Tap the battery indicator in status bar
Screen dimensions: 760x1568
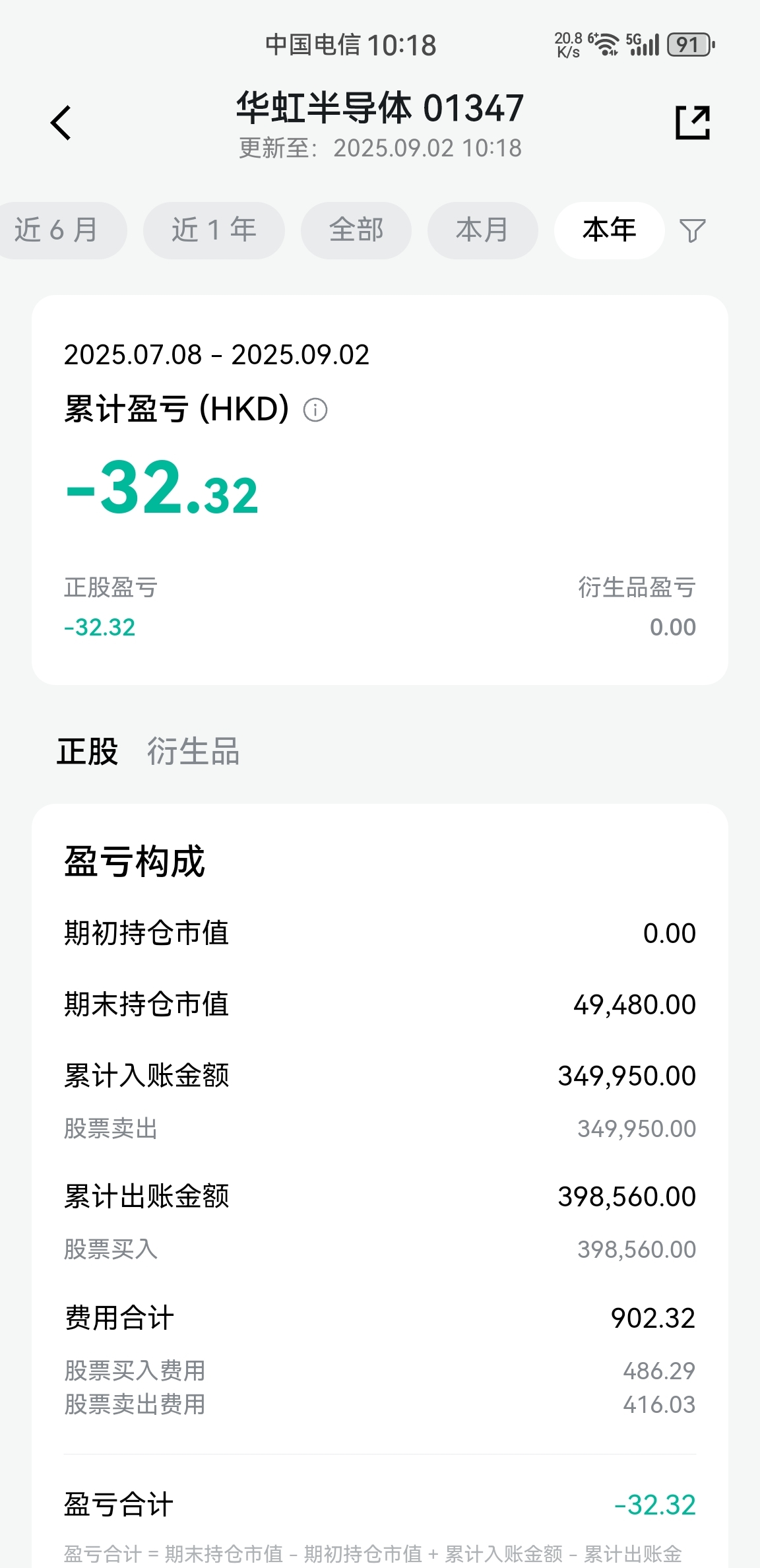(691, 45)
